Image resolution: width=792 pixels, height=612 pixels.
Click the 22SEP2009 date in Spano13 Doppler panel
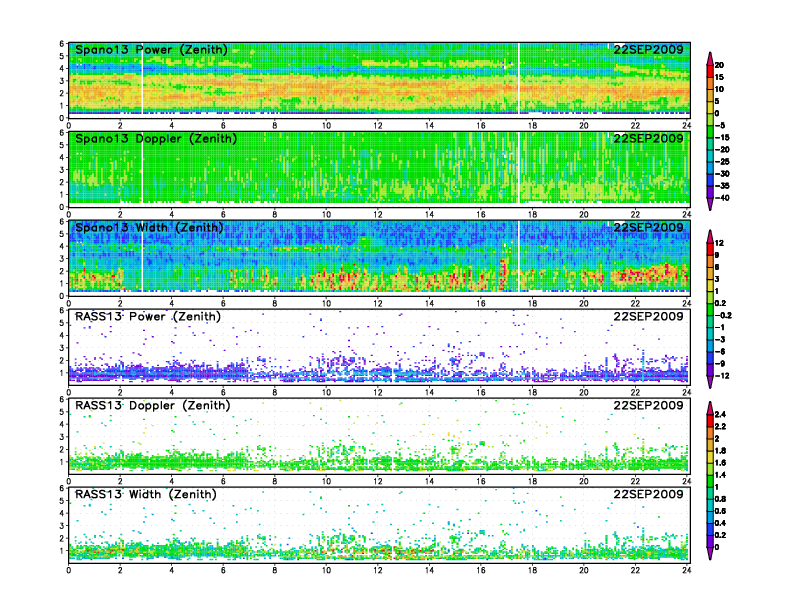coord(648,138)
